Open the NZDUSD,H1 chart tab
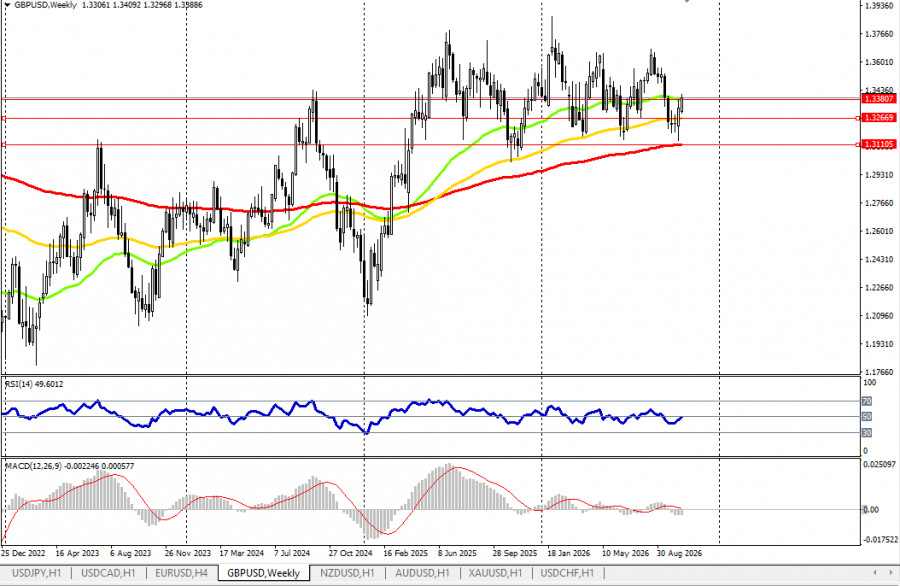 click(x=347, y=573)
